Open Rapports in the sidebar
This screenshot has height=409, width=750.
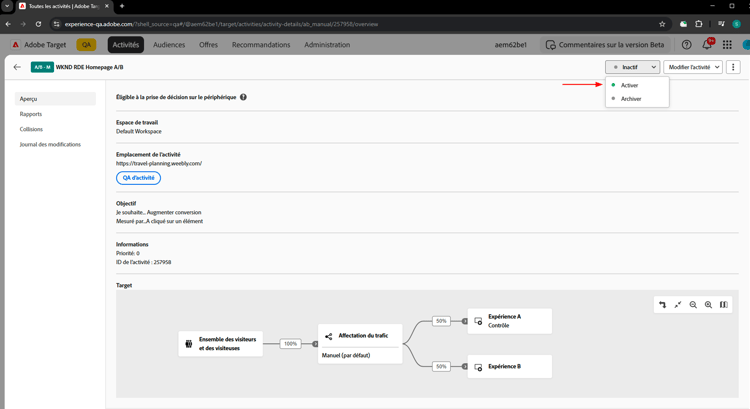31,114
